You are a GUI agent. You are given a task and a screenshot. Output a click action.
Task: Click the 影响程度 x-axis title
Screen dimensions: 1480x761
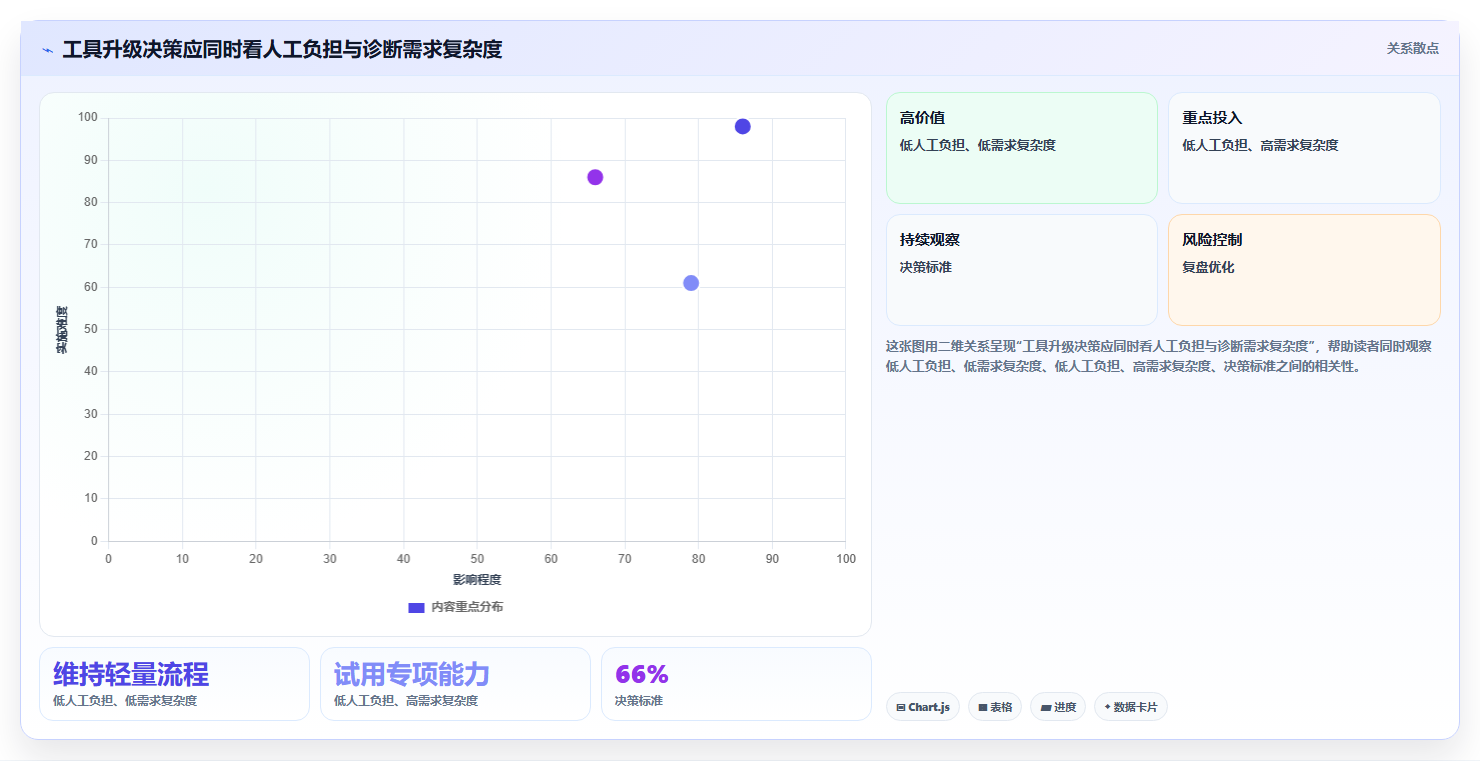coord(477,580)
